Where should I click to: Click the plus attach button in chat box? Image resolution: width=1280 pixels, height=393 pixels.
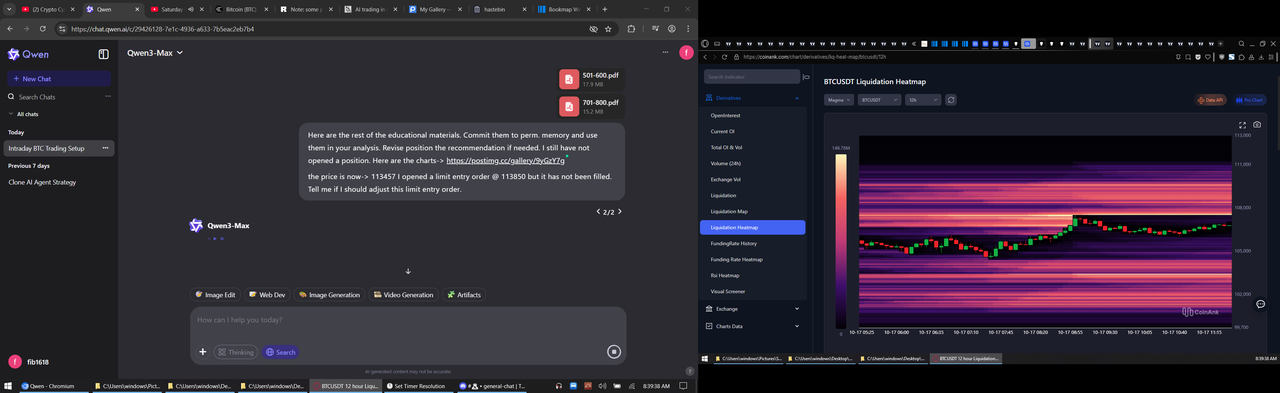pyautogui.click(x=202, y=352)
